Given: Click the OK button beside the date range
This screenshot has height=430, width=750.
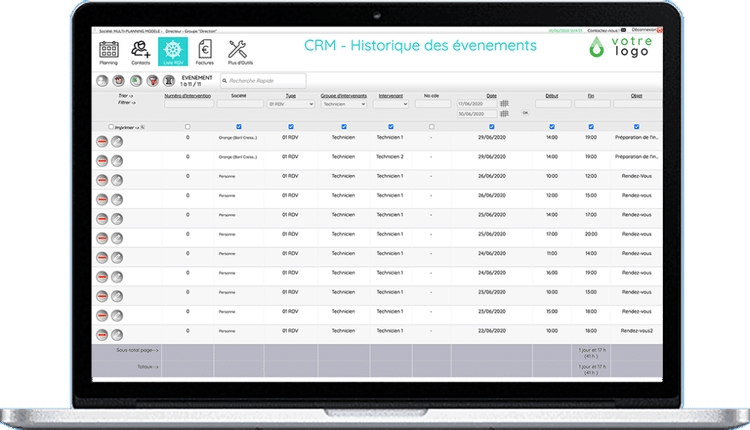Looking at the screenshot, I should 525,113.
